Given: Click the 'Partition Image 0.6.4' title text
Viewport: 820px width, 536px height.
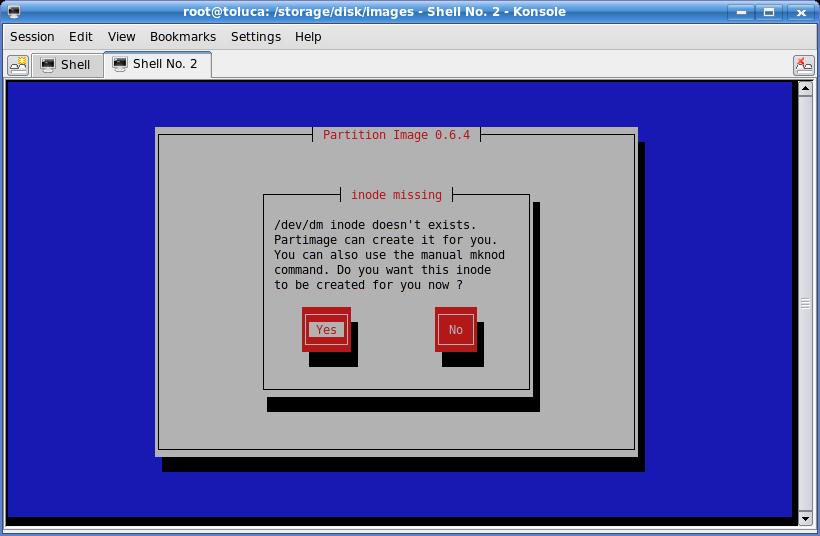Looking at the screenshot, I should point(396,135).
